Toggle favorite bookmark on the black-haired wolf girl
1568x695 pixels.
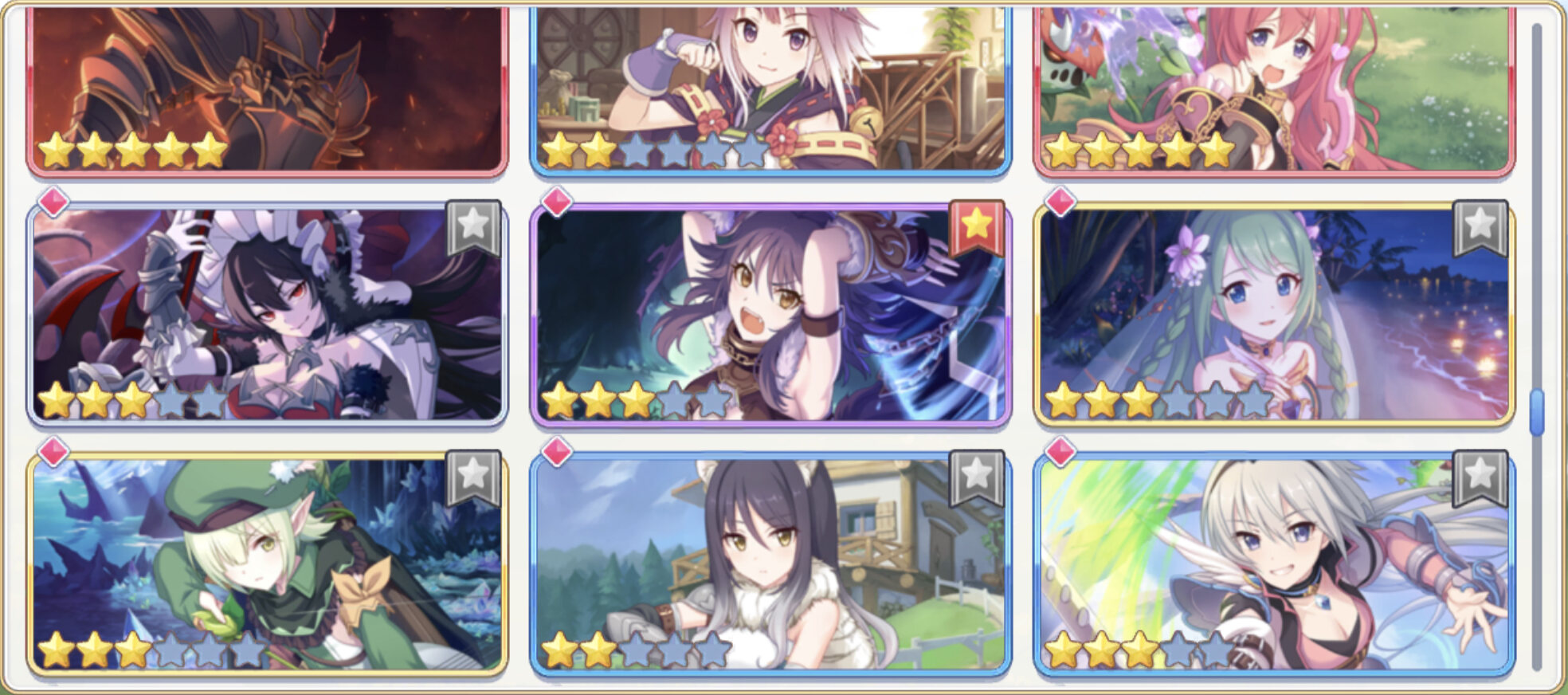(977, 477)
